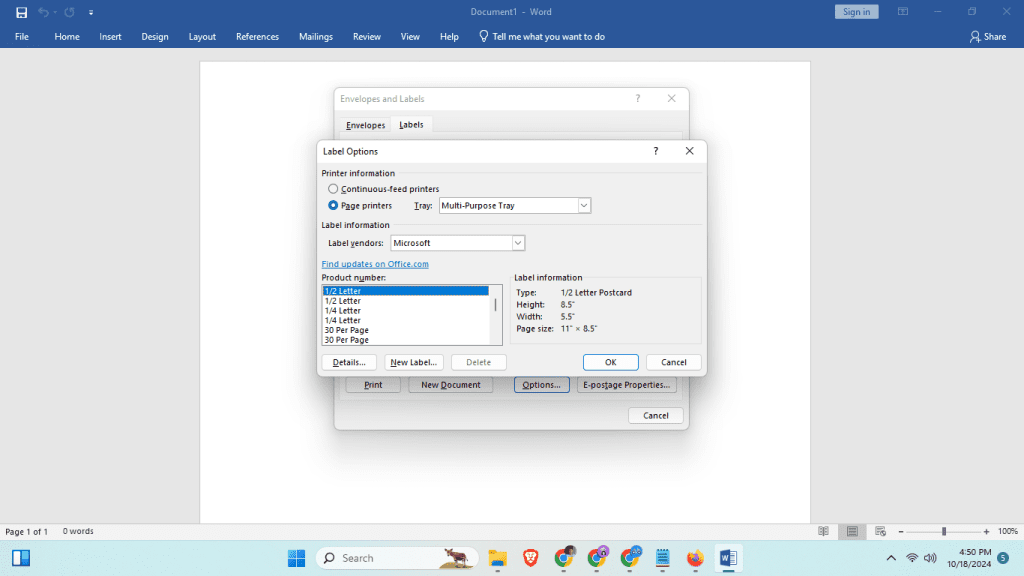This screenshot has width=1024, height=576.
Task: Click the 100% zoom level
Action: pos(1008,532)
